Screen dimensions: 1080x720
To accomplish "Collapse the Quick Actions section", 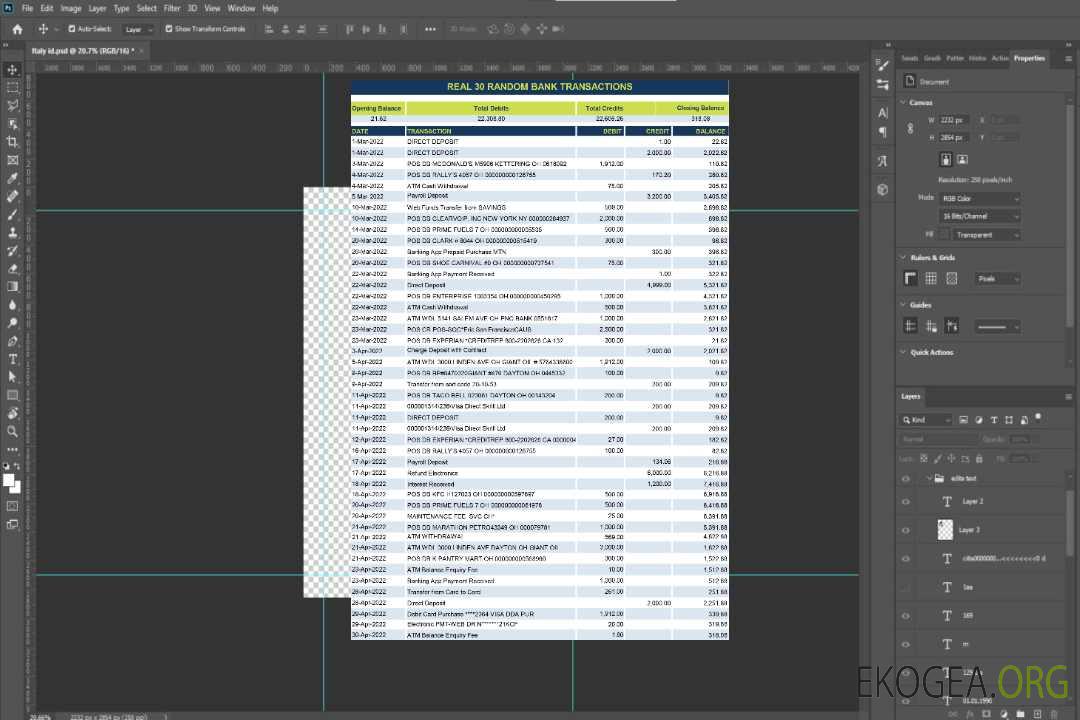I will tap(904, 352).
